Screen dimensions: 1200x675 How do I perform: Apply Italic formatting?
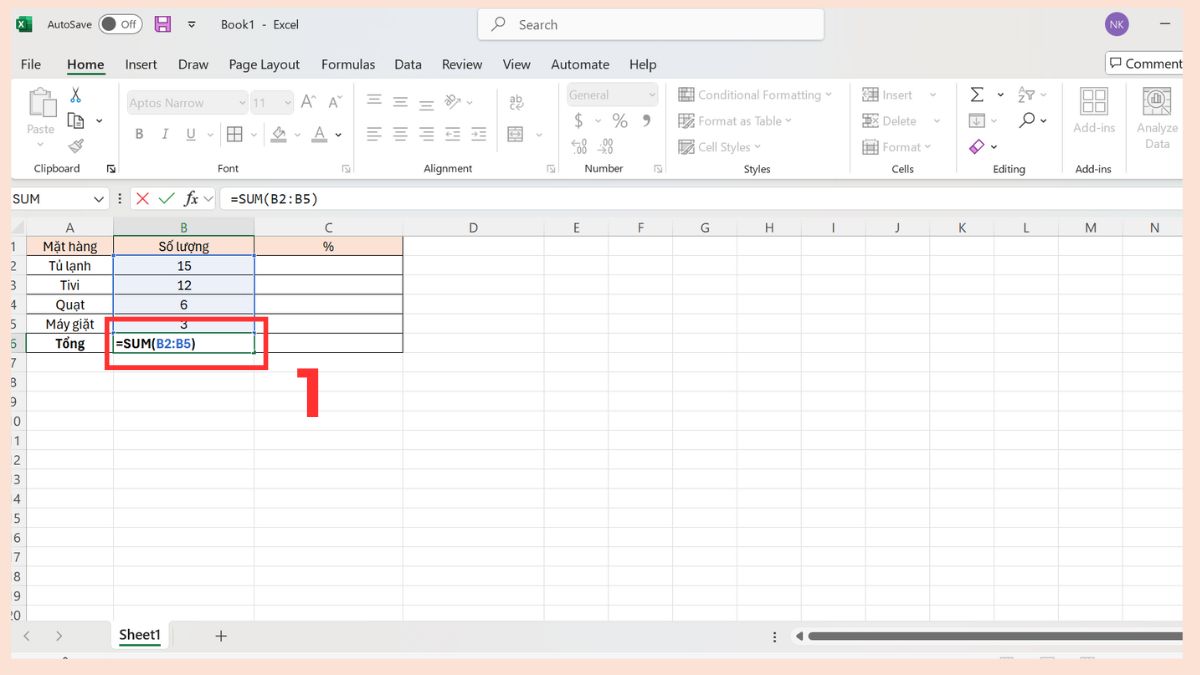pos(164,133)
